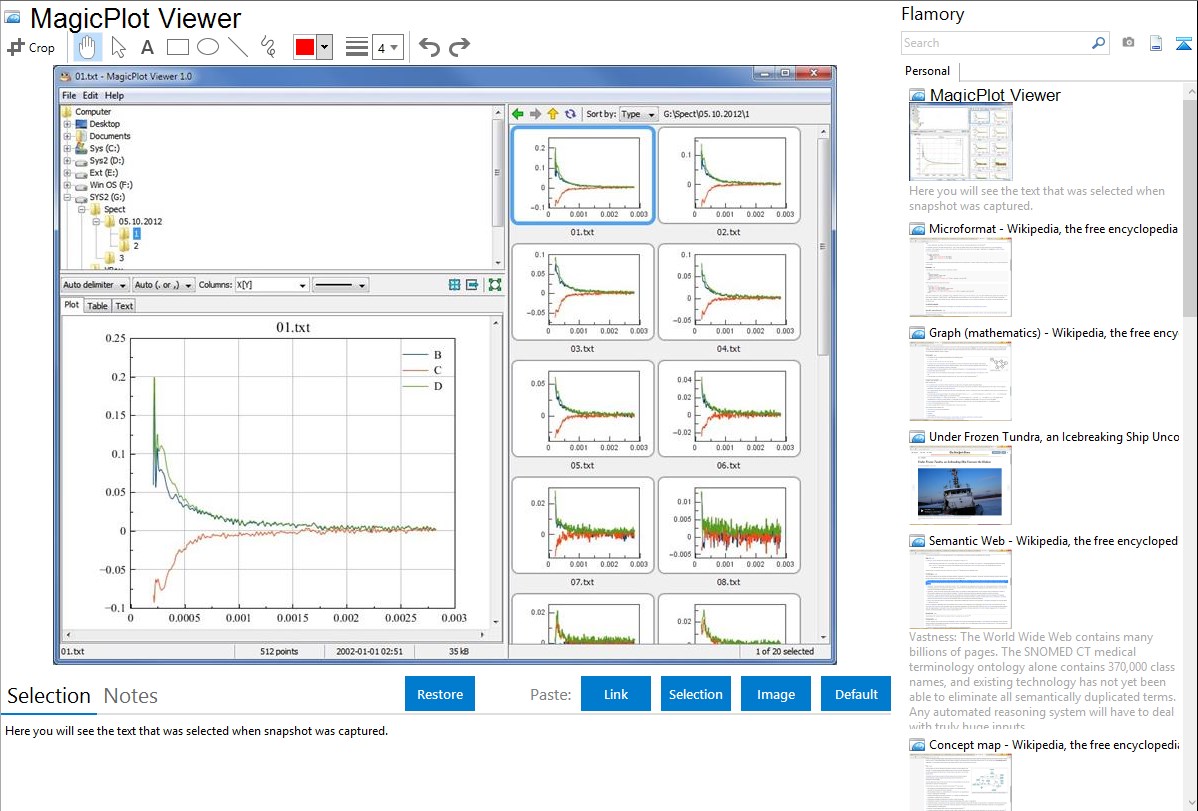
Task: Switch to the Notes tab
Action: coord(131,696)
